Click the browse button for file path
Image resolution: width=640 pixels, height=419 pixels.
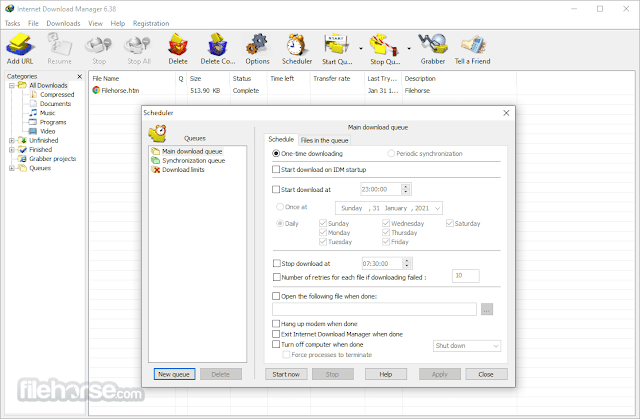point(487,310)
